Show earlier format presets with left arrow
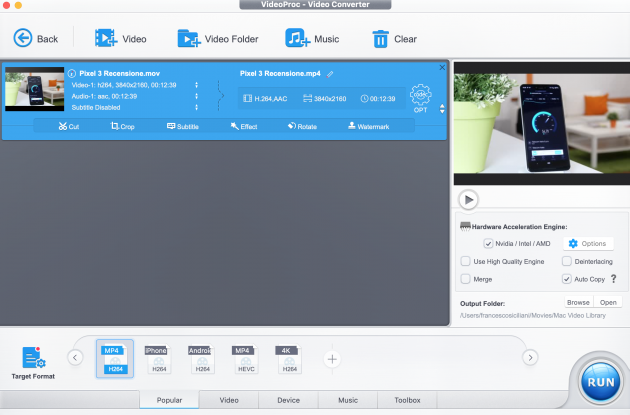 point(75,358)
